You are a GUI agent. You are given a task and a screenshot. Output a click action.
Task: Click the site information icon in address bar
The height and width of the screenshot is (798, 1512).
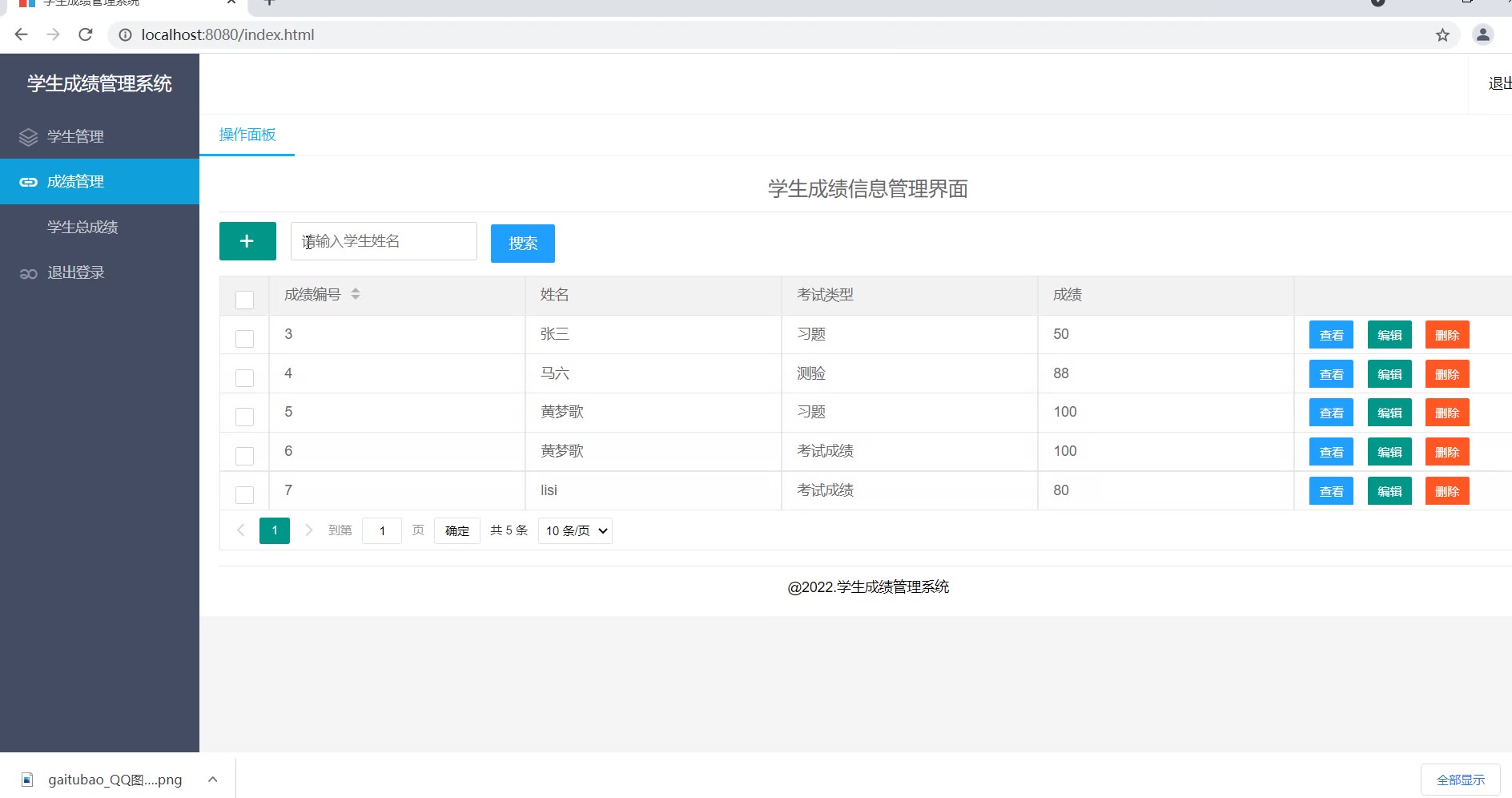click(x=125, y=34)
